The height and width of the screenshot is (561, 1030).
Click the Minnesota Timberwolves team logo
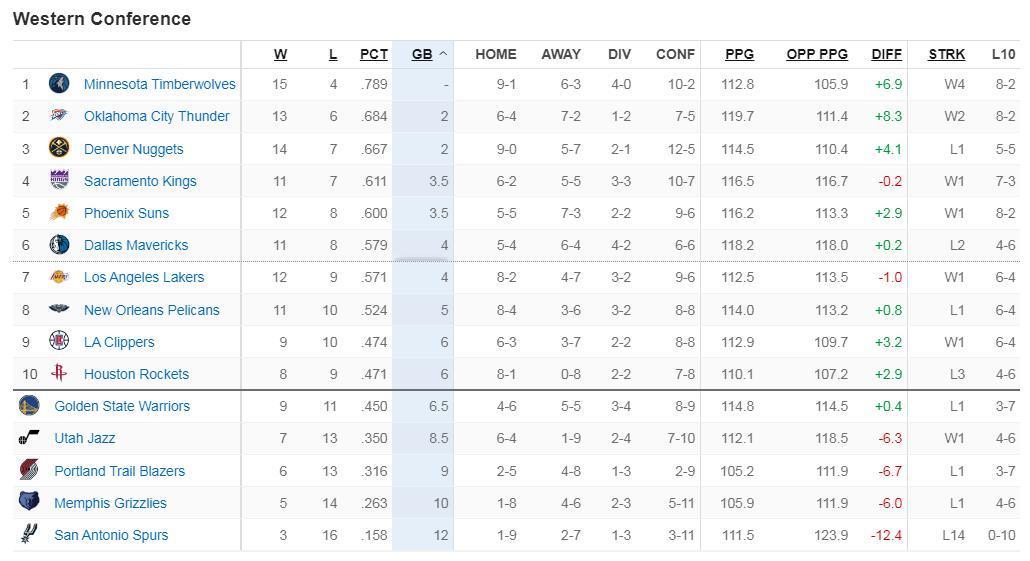tap(59, 84)
